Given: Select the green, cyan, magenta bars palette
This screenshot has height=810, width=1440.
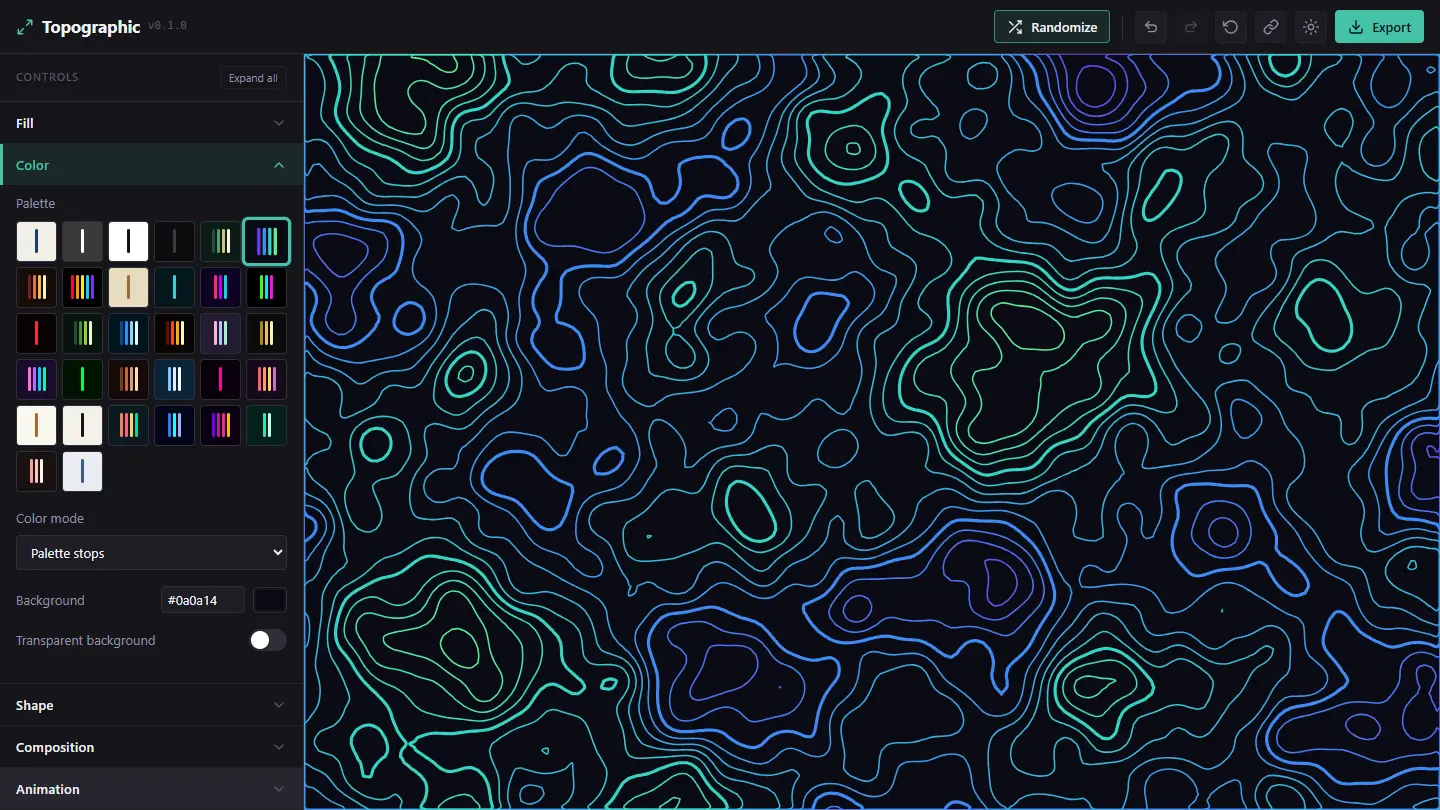Looking at the screenshot, I should click(x=267, y=288).
